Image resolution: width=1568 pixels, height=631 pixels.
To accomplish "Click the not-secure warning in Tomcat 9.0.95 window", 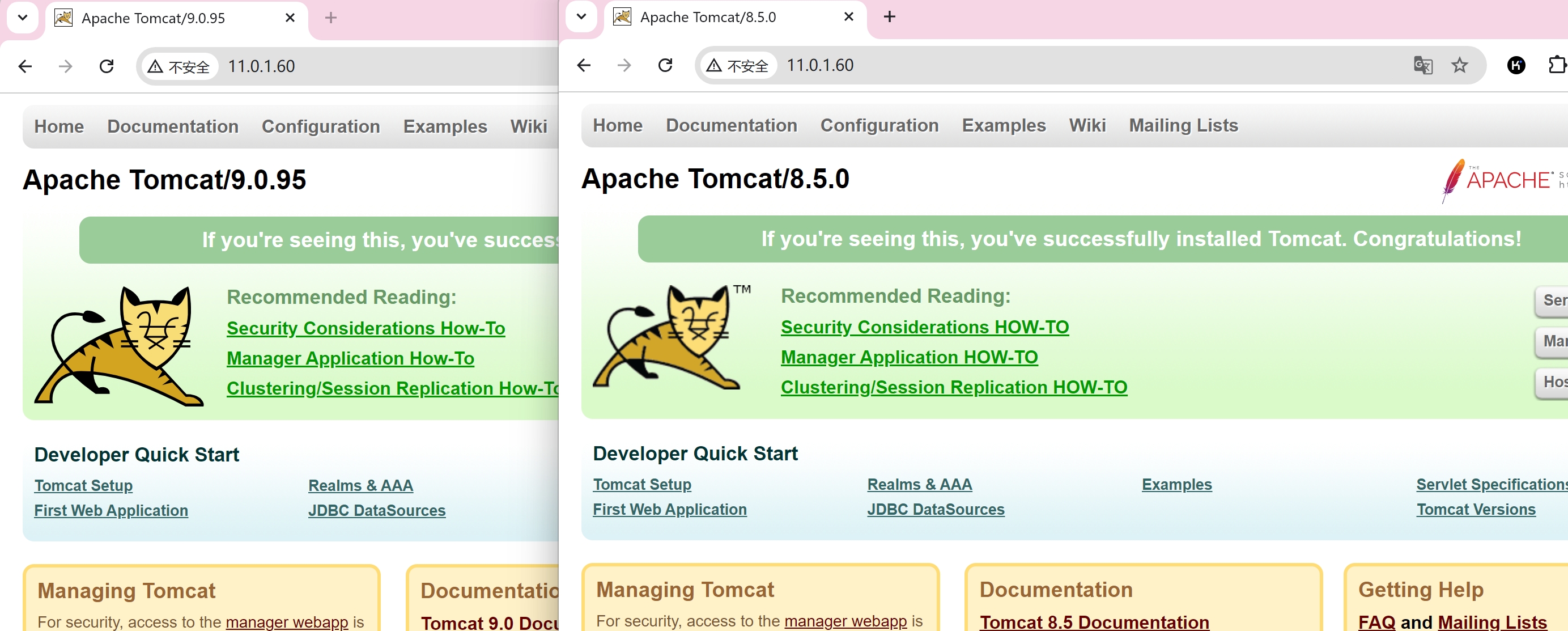I will pyautogui.click(x=179, y=66).
